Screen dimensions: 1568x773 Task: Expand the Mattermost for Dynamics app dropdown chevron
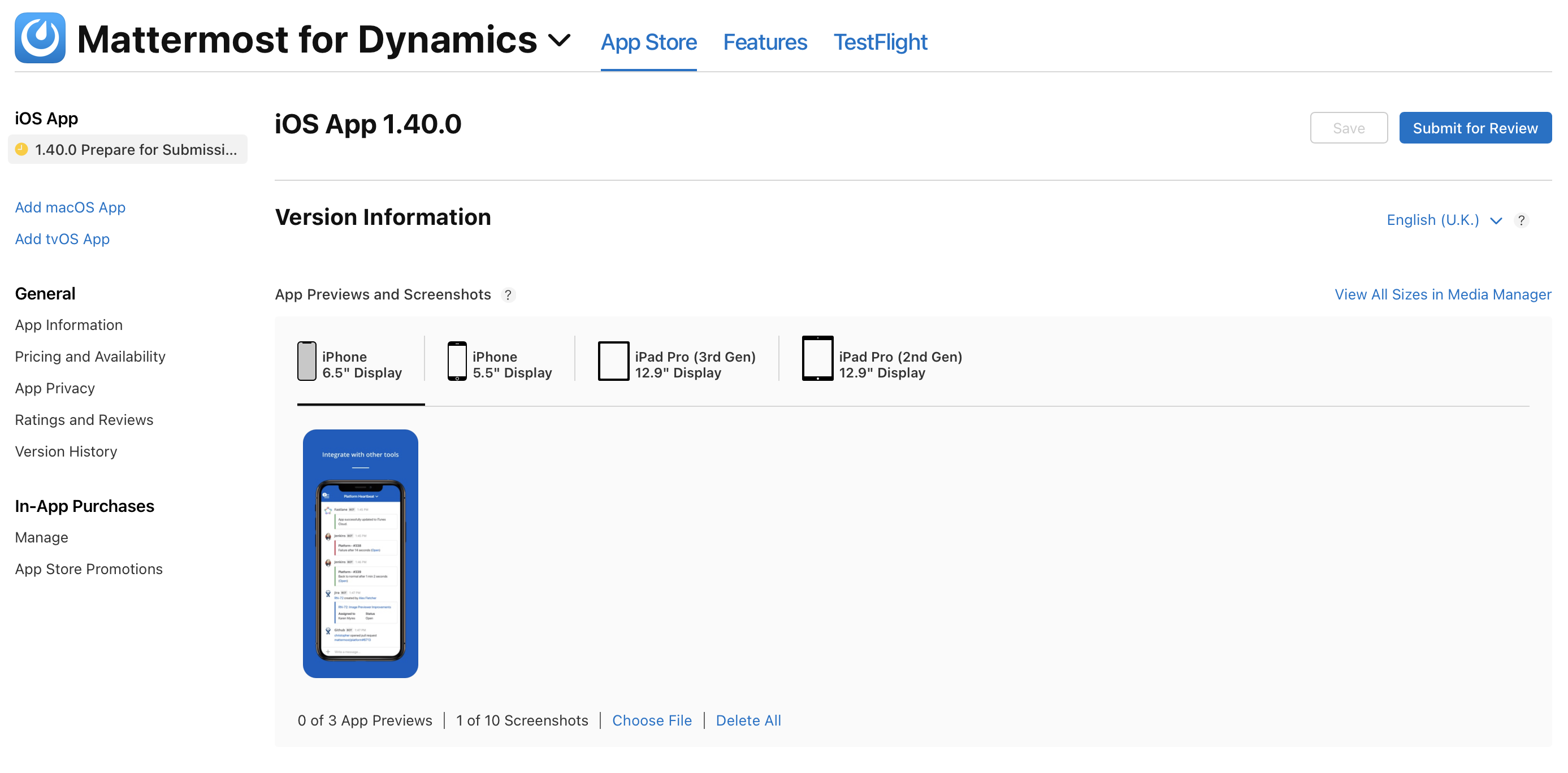coord(559,41)
